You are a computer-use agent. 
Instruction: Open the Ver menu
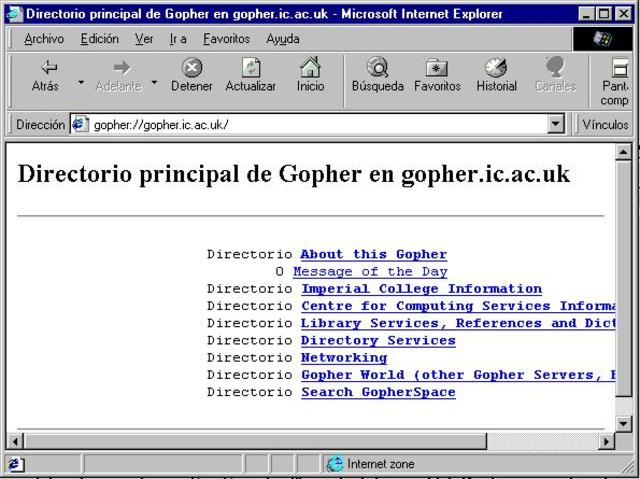click(x=144, y=39)
